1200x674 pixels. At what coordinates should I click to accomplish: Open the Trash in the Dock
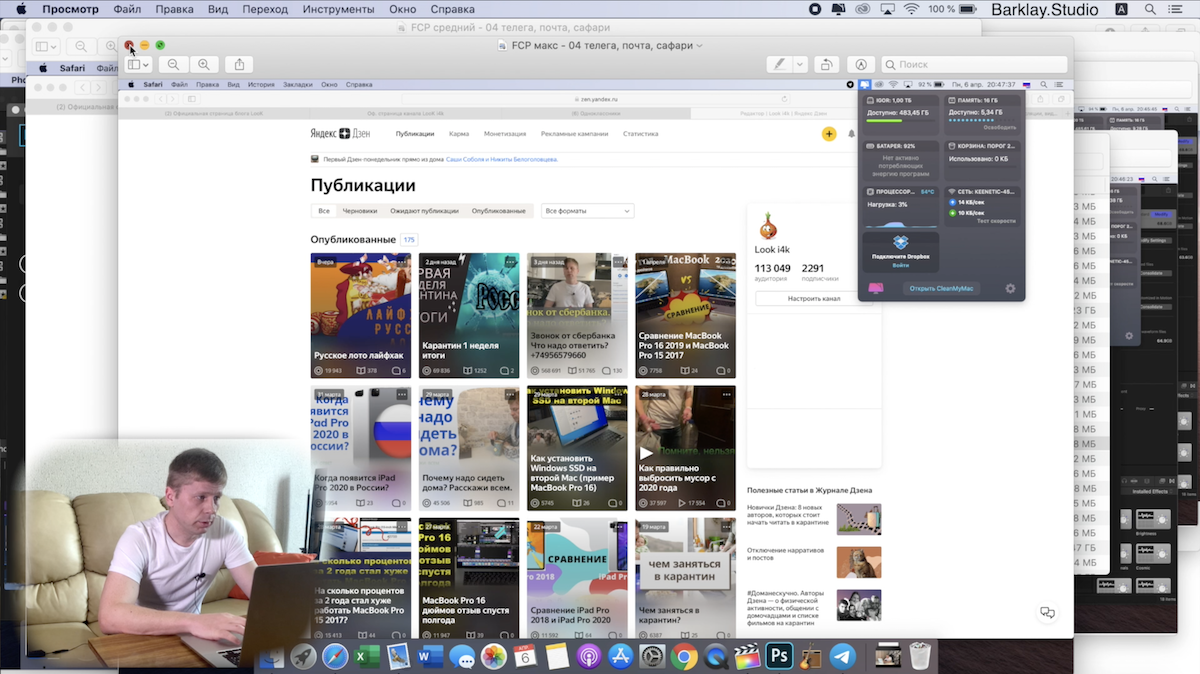(x=919, y=656)
